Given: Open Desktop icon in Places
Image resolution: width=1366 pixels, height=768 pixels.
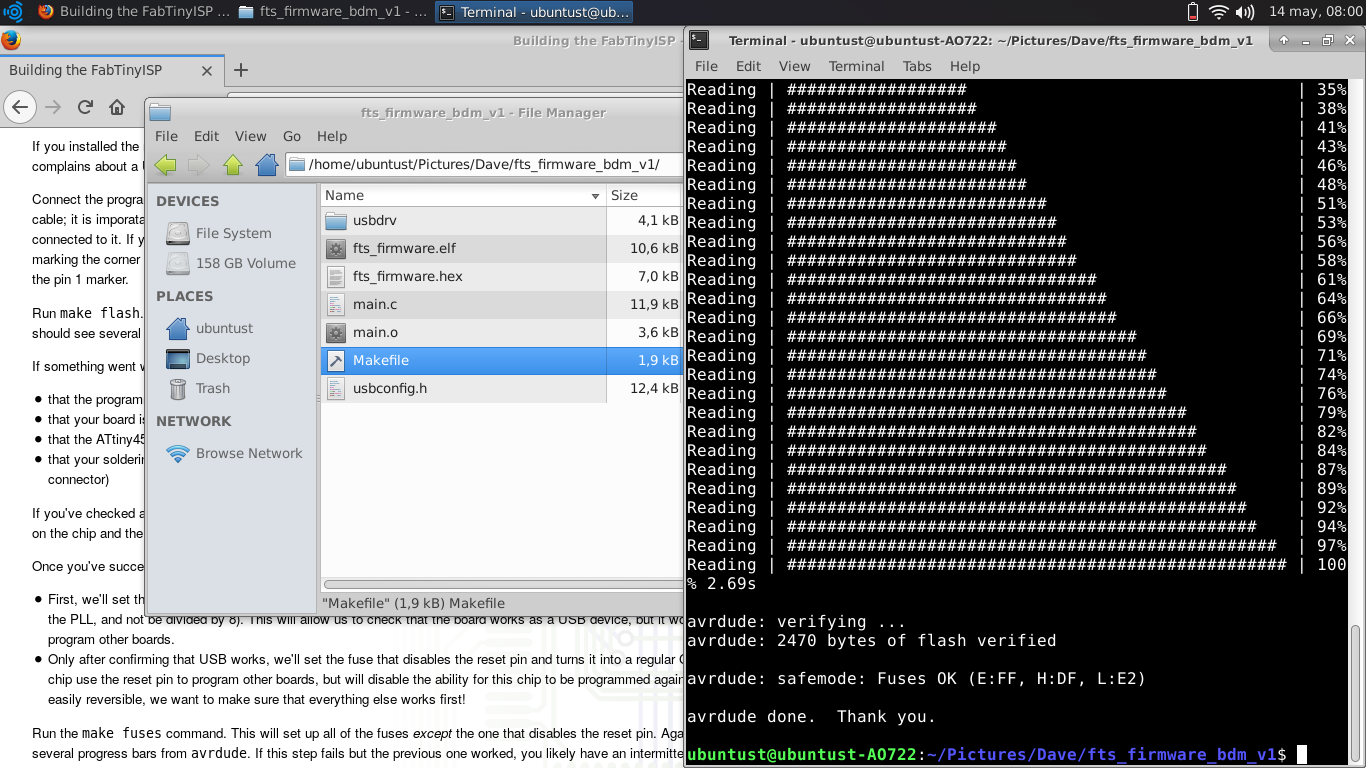Looking at the screenshot, I should 177,358.
